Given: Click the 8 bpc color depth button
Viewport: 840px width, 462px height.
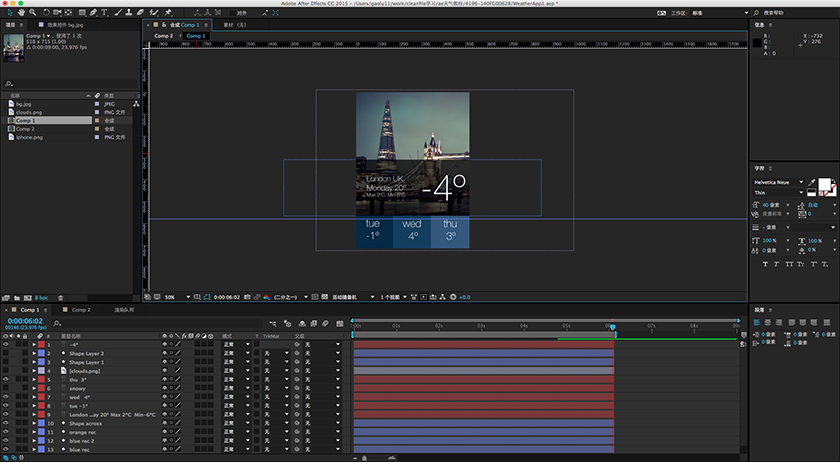Looking at the screenshot, I should (41, 298).
